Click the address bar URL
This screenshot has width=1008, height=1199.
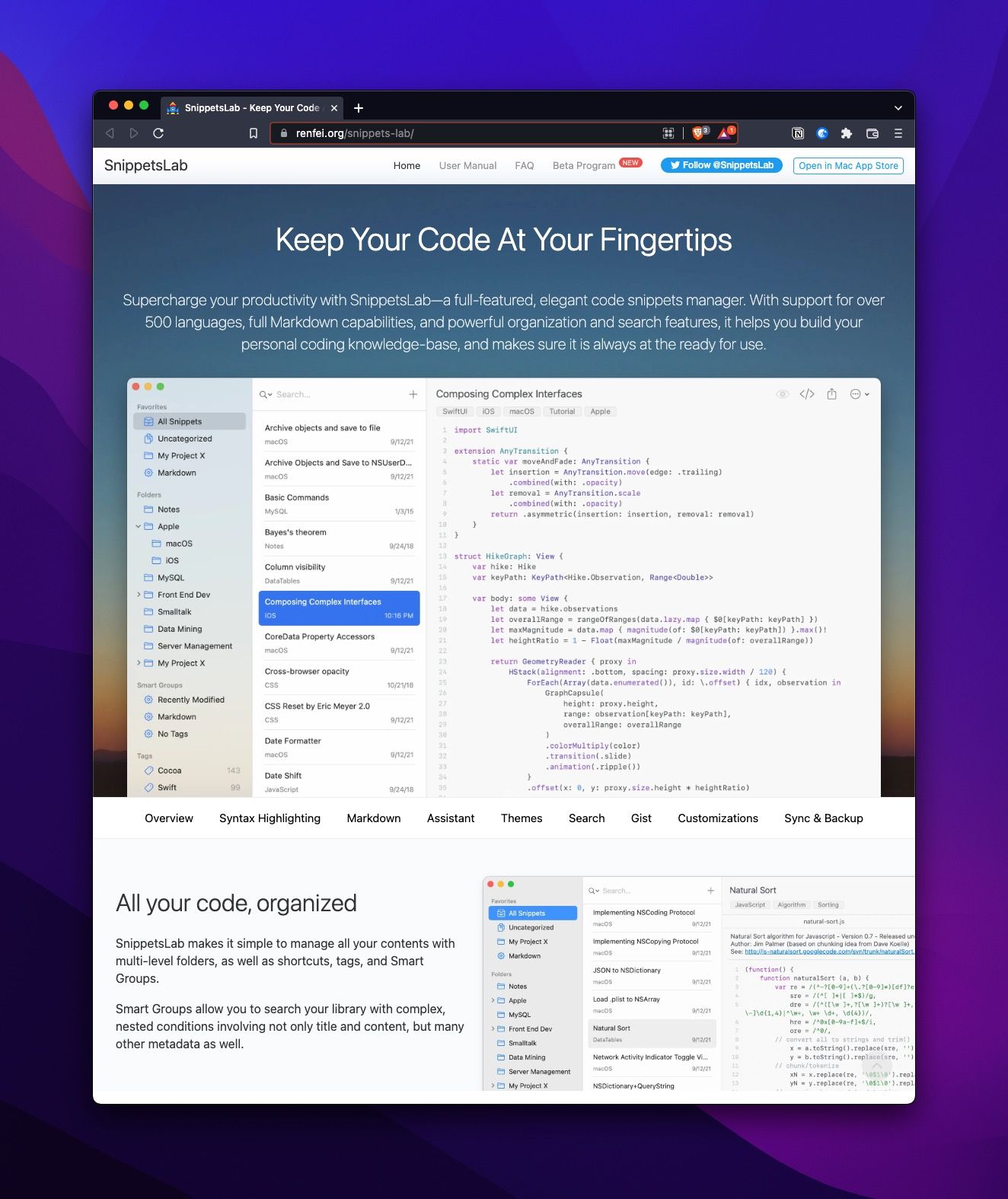355,133
